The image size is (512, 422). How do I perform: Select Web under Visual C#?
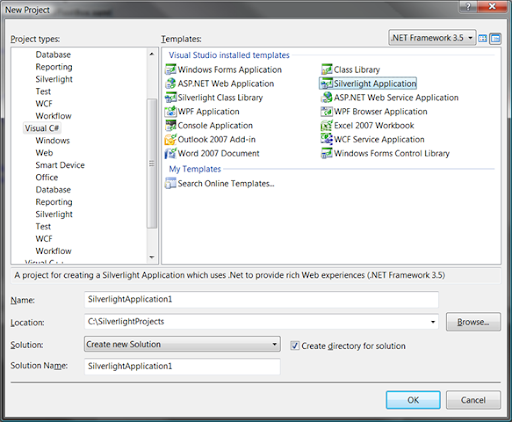point(44,153)
